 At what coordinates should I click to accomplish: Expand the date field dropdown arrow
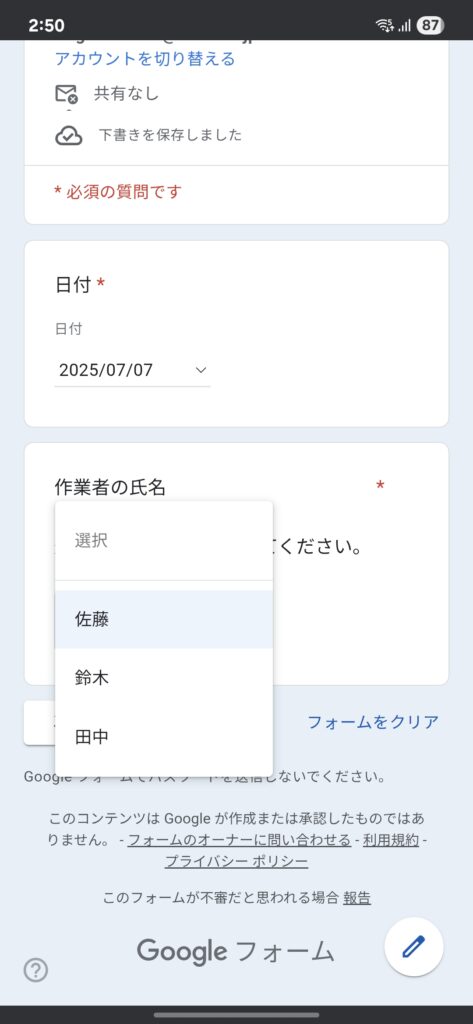[201, 370]
